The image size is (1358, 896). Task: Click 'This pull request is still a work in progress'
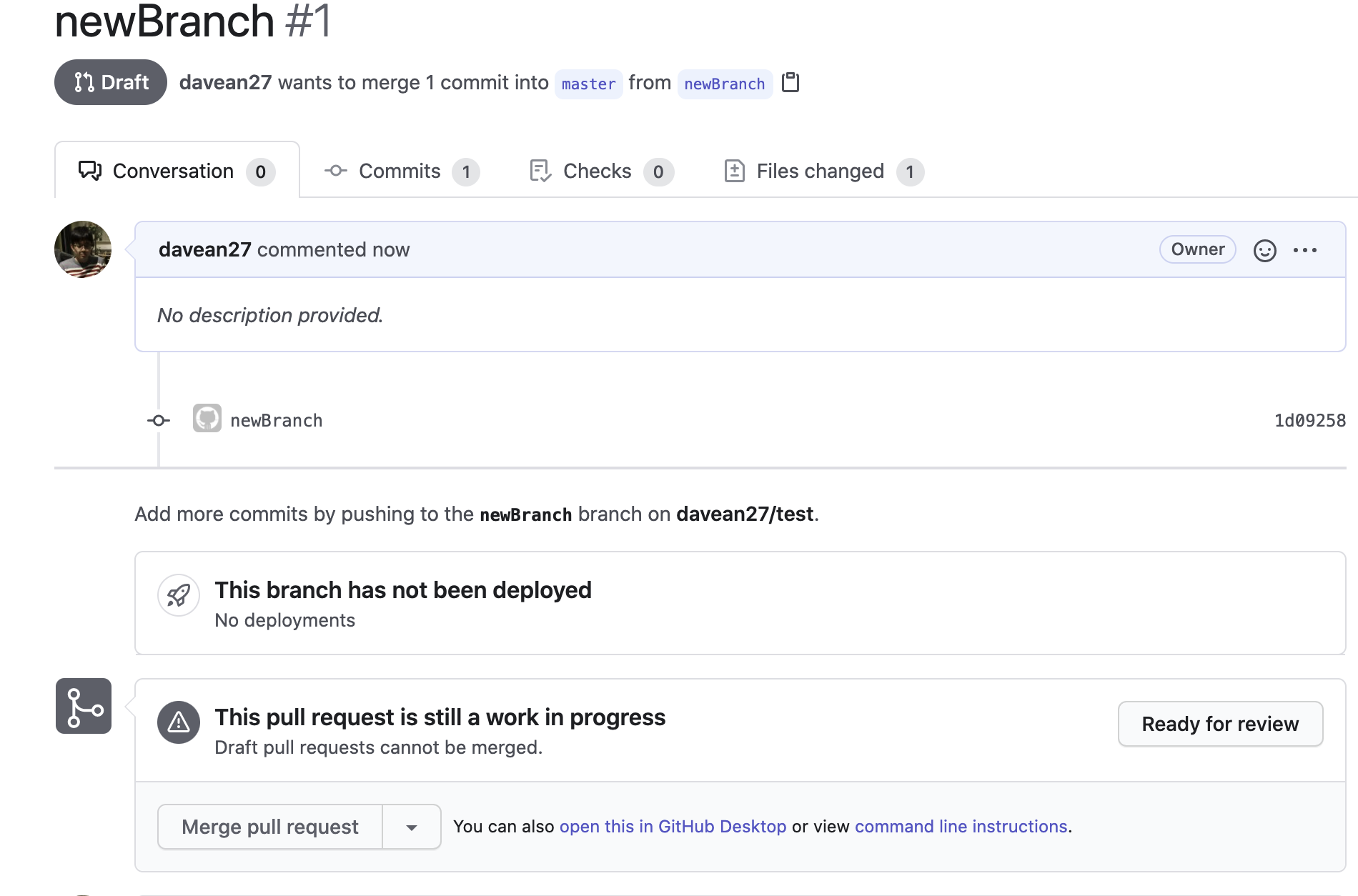coord(440,717)
